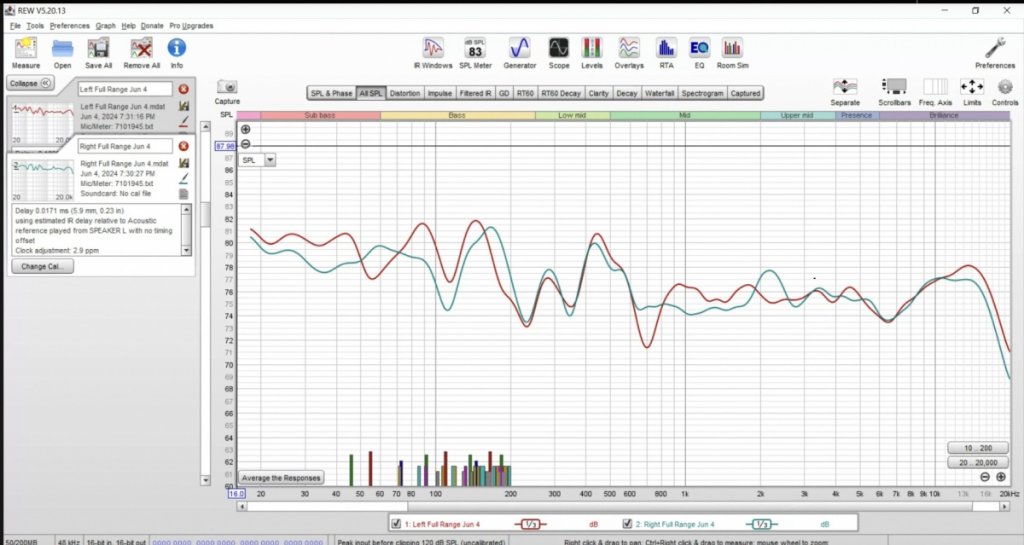Screen dimensions: 1024x545
Task: Open the Levels meter icon
Action: point(592,53)
